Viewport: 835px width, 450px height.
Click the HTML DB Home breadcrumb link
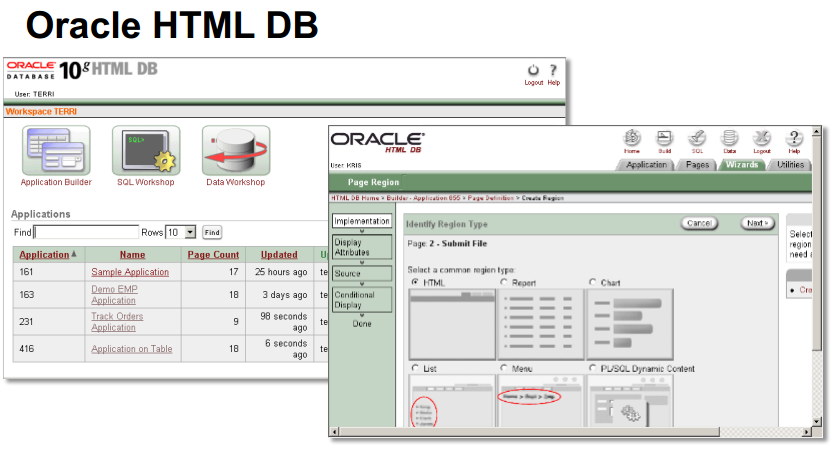pos(355,198)
